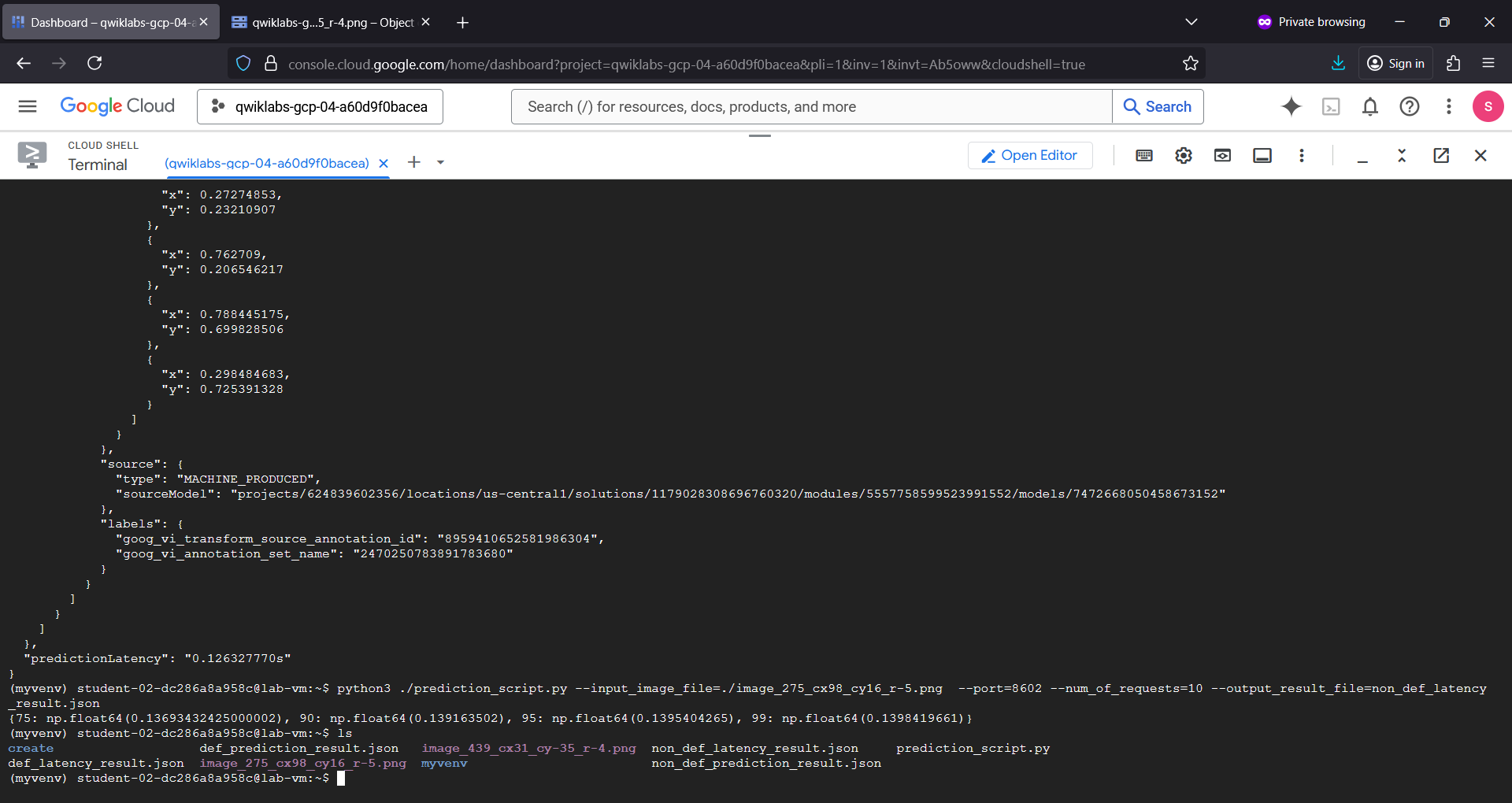Click the Open Editor button
1512x803 pixels.
click(x=1030, y=155)
